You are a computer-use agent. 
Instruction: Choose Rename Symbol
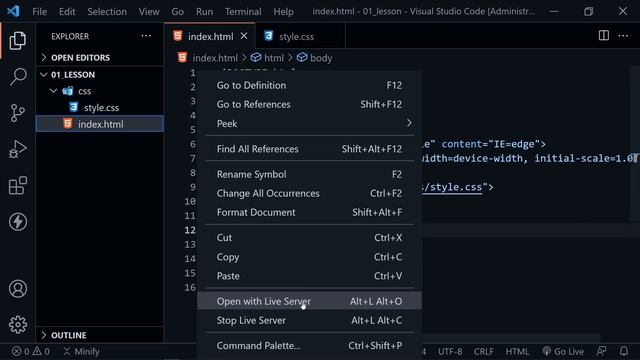(x=309, y=174)
